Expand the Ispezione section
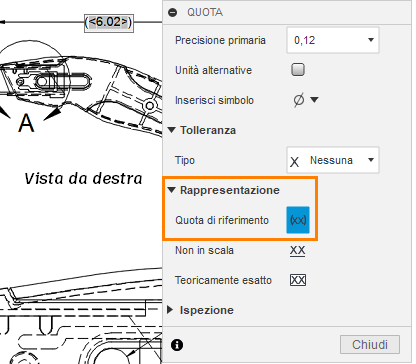The height and width of the screenshot is (364, 416). pos(170,310)
